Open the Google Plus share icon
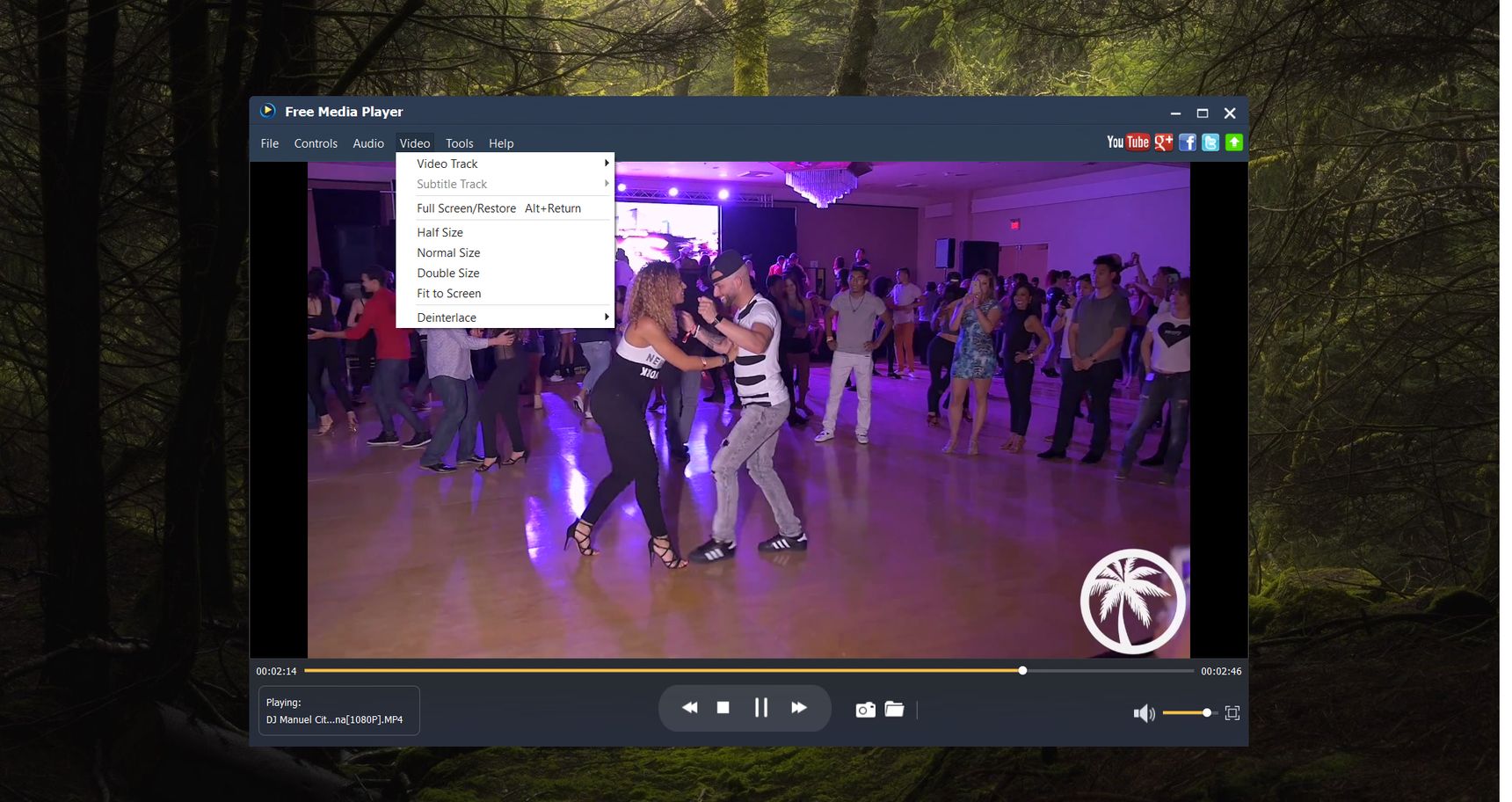This screenshot has width=1512, height=802. click(1164, 142)
